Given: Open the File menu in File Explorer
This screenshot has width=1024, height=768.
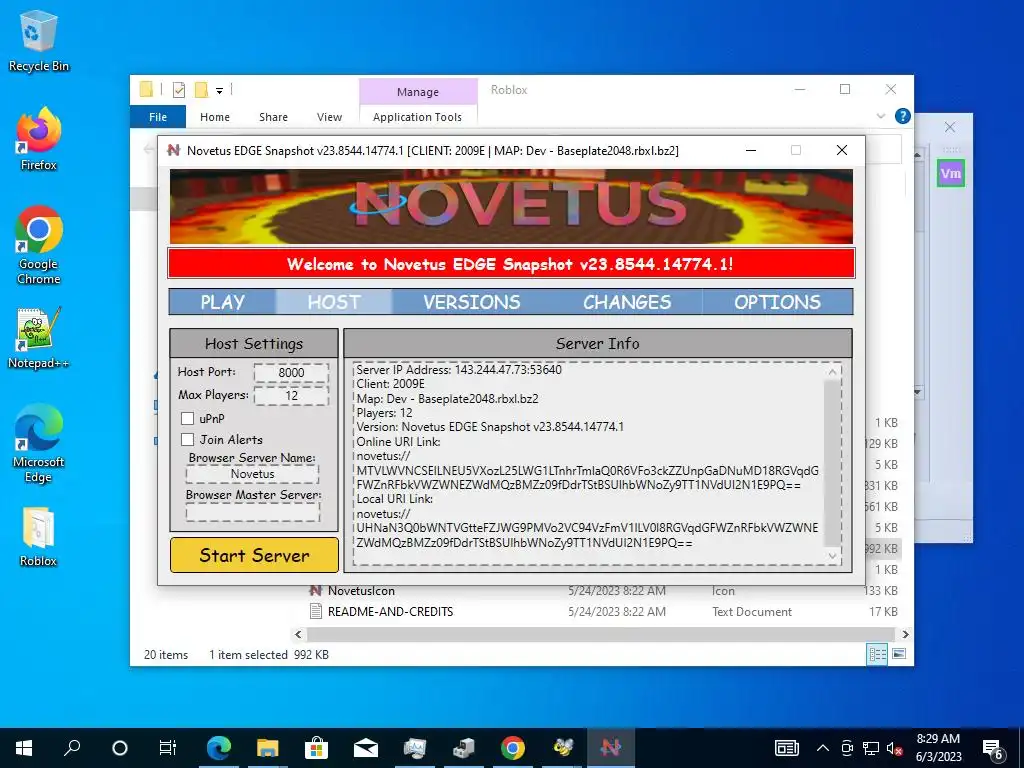Looking at the screenshot, I should pyautogui.click(x=158, y=117).
